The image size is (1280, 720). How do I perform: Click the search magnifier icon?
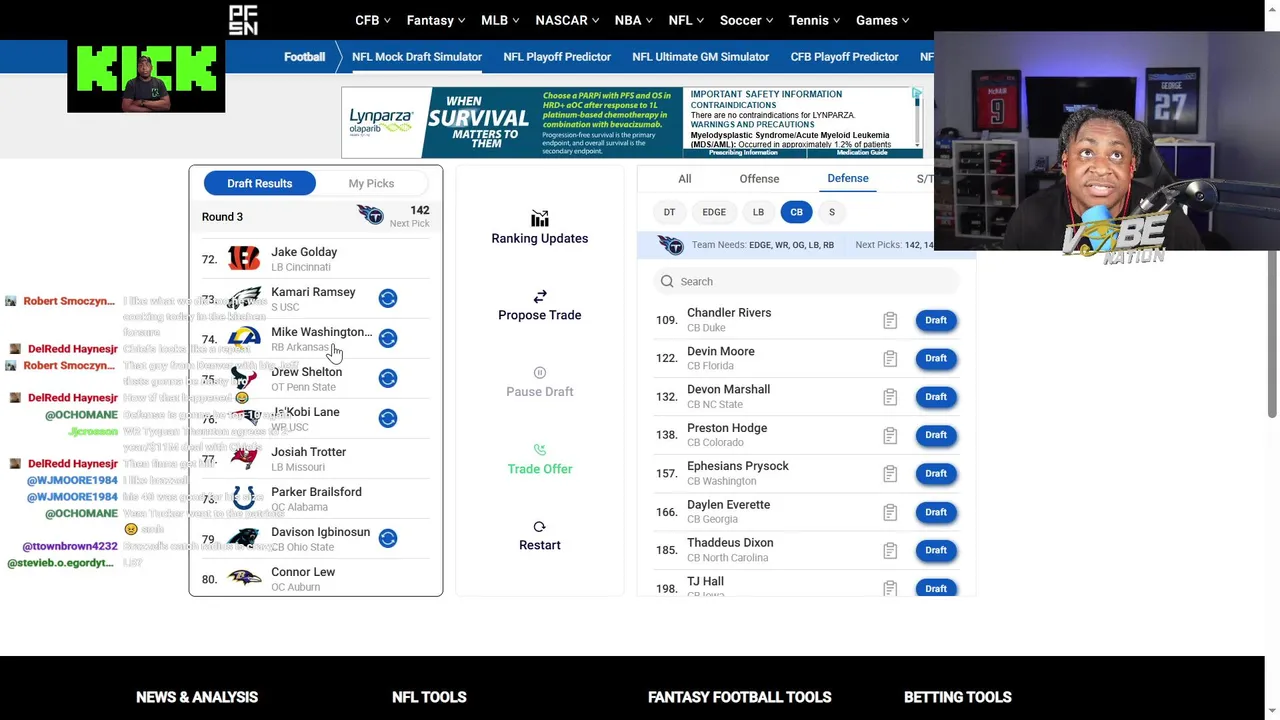click(x=667, y=281)
